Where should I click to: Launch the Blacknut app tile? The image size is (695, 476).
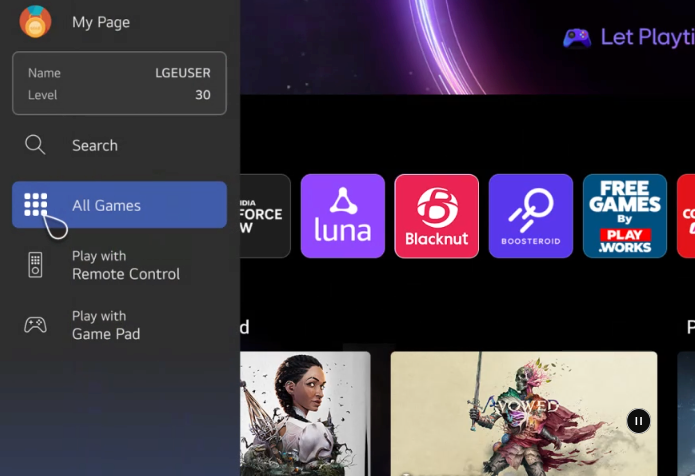pos(437,216)
